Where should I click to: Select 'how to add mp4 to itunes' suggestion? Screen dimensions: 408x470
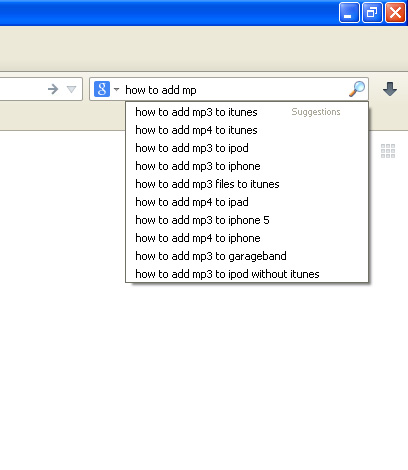[x=247, y=130]
